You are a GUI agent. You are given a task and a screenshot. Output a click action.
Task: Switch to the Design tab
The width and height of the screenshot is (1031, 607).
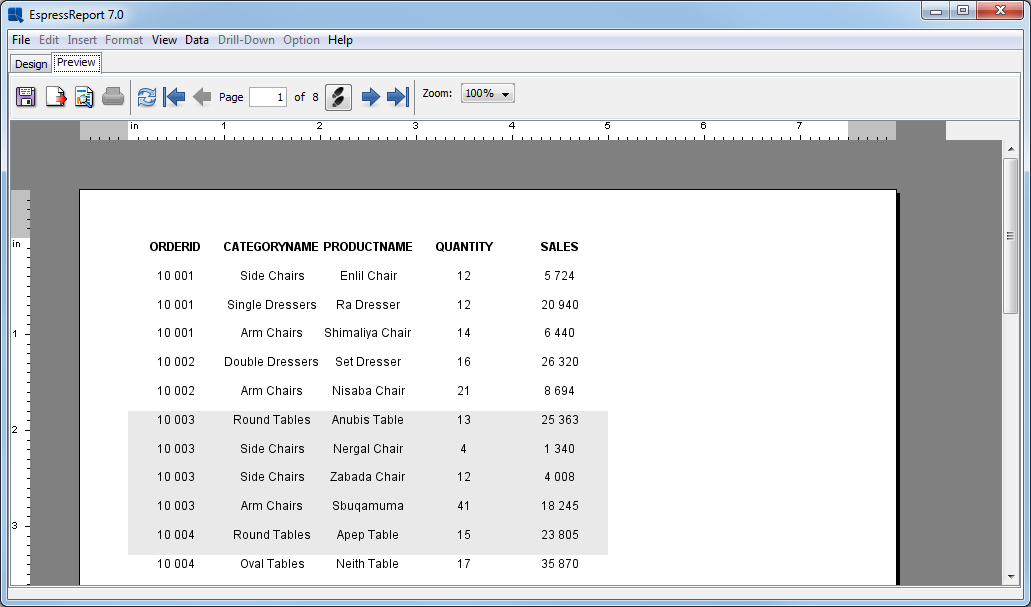pos(31,64)
